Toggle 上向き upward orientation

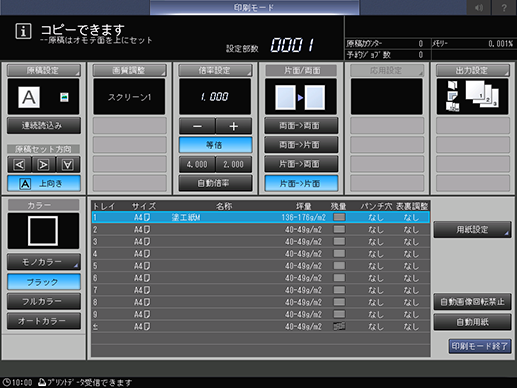point(44,183)
